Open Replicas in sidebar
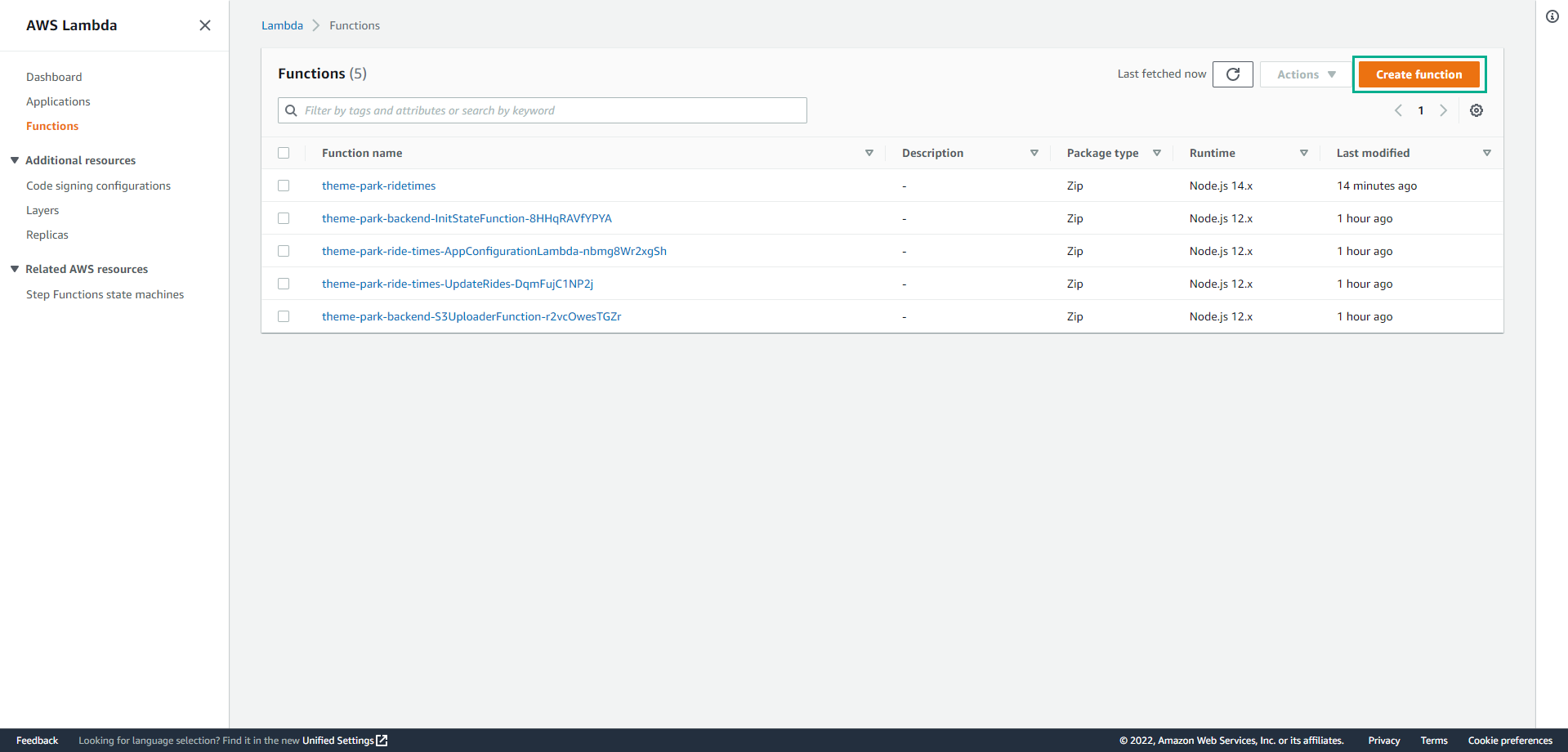This screenshot has width=1568, height=752. pyautogui.click(x=47, y=235)
